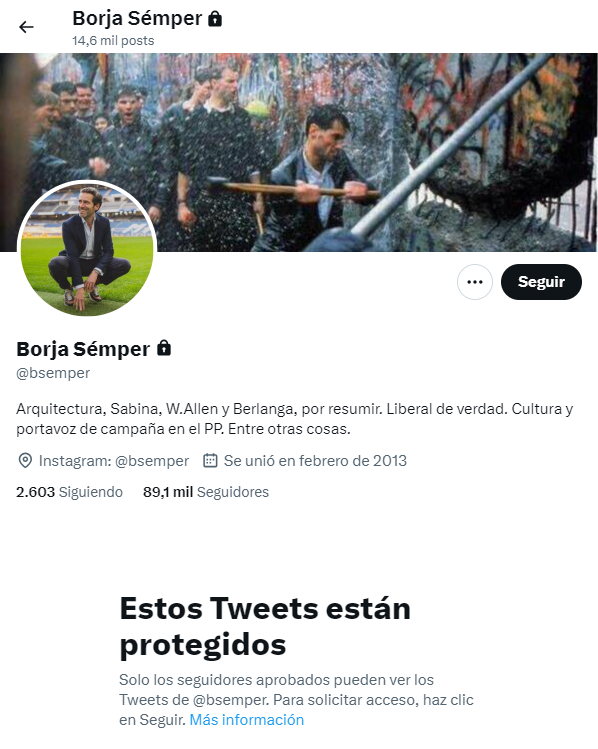This screenshot has width=598, height=749.
Task: Click the Estos Tweets están protegidos heading
Action: click(265, 626)
